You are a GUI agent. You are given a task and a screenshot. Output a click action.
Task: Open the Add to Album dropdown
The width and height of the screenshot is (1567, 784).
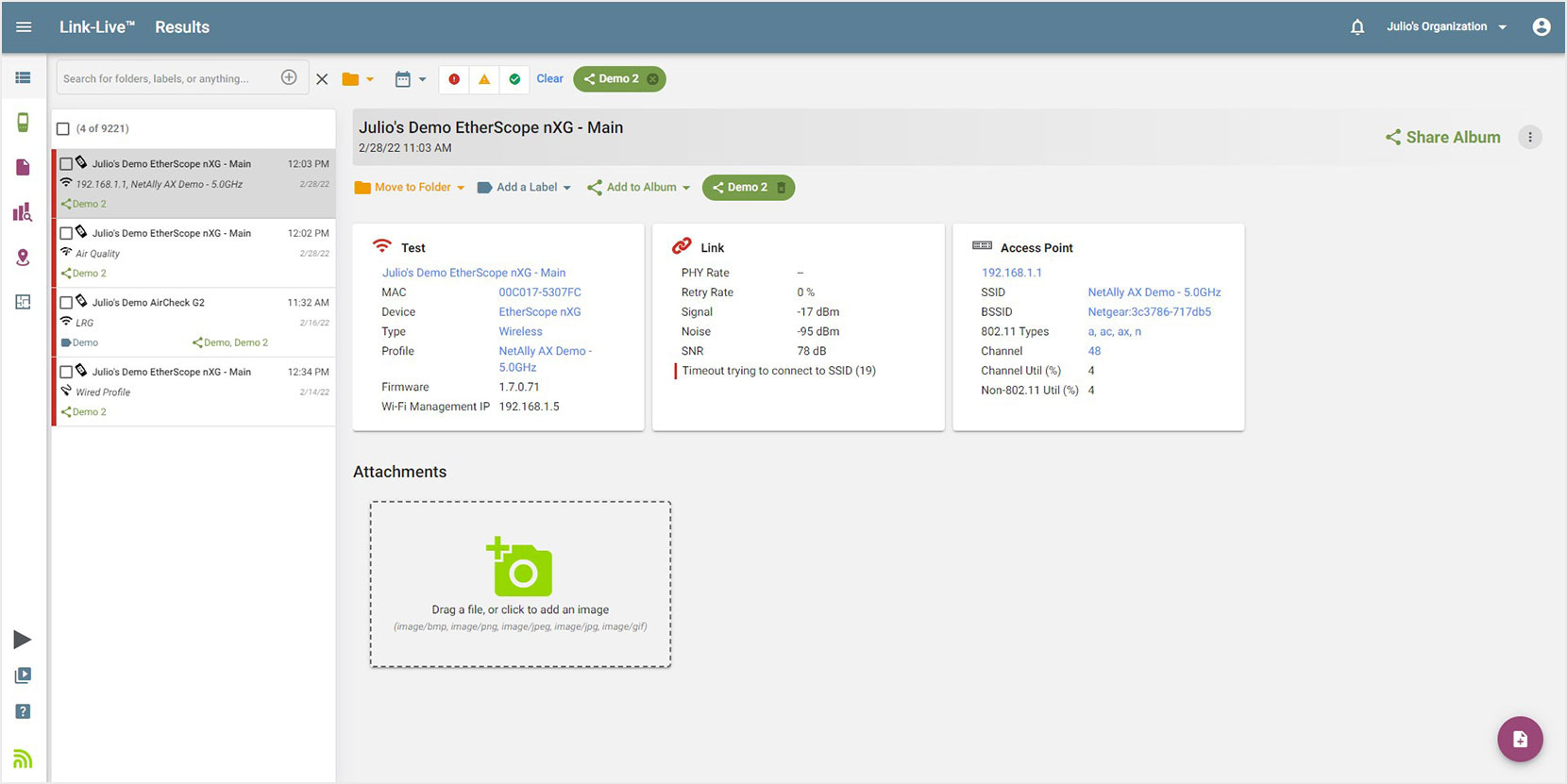[x=638, y=188]
